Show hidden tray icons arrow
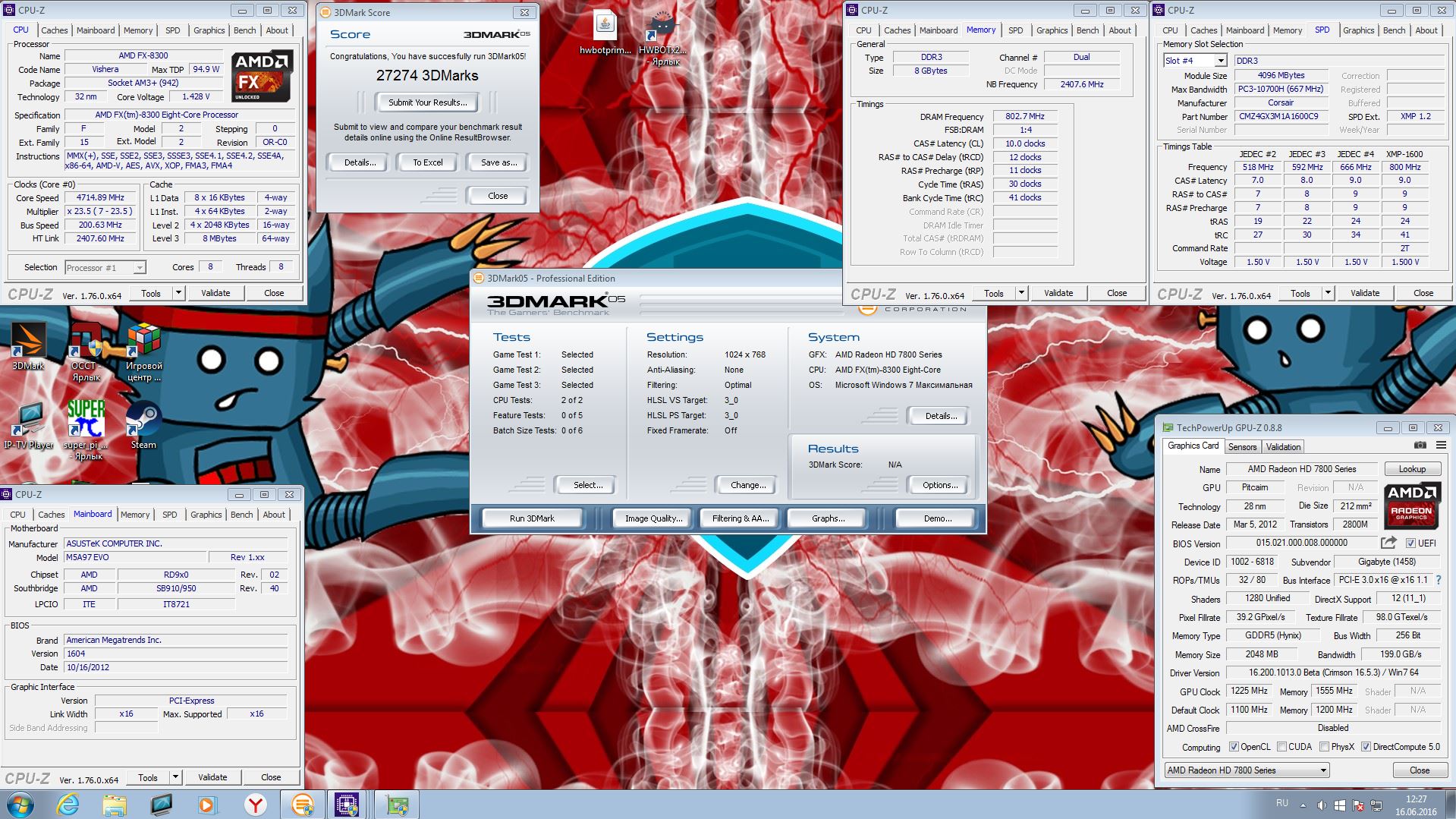This screenshot has width=1456, height=819. tap(1303, 805)
